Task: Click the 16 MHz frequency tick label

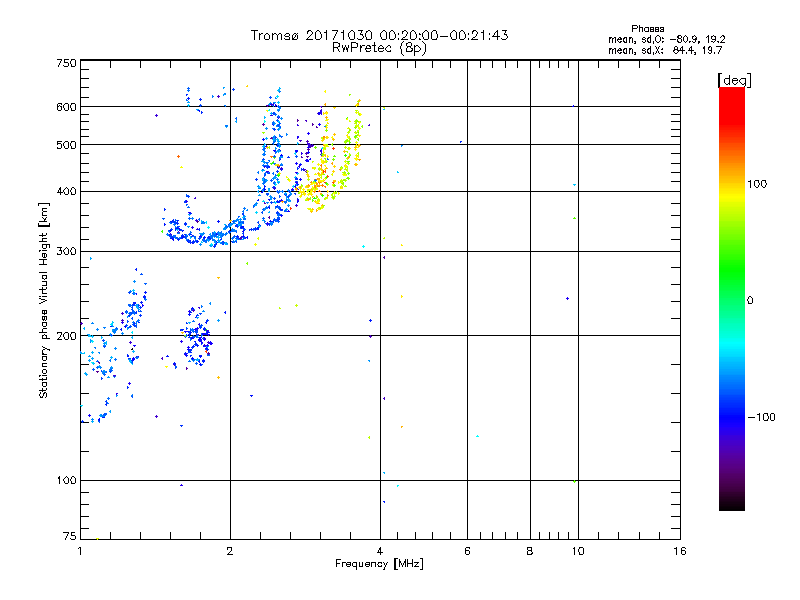Action: (x=680, y=551)
